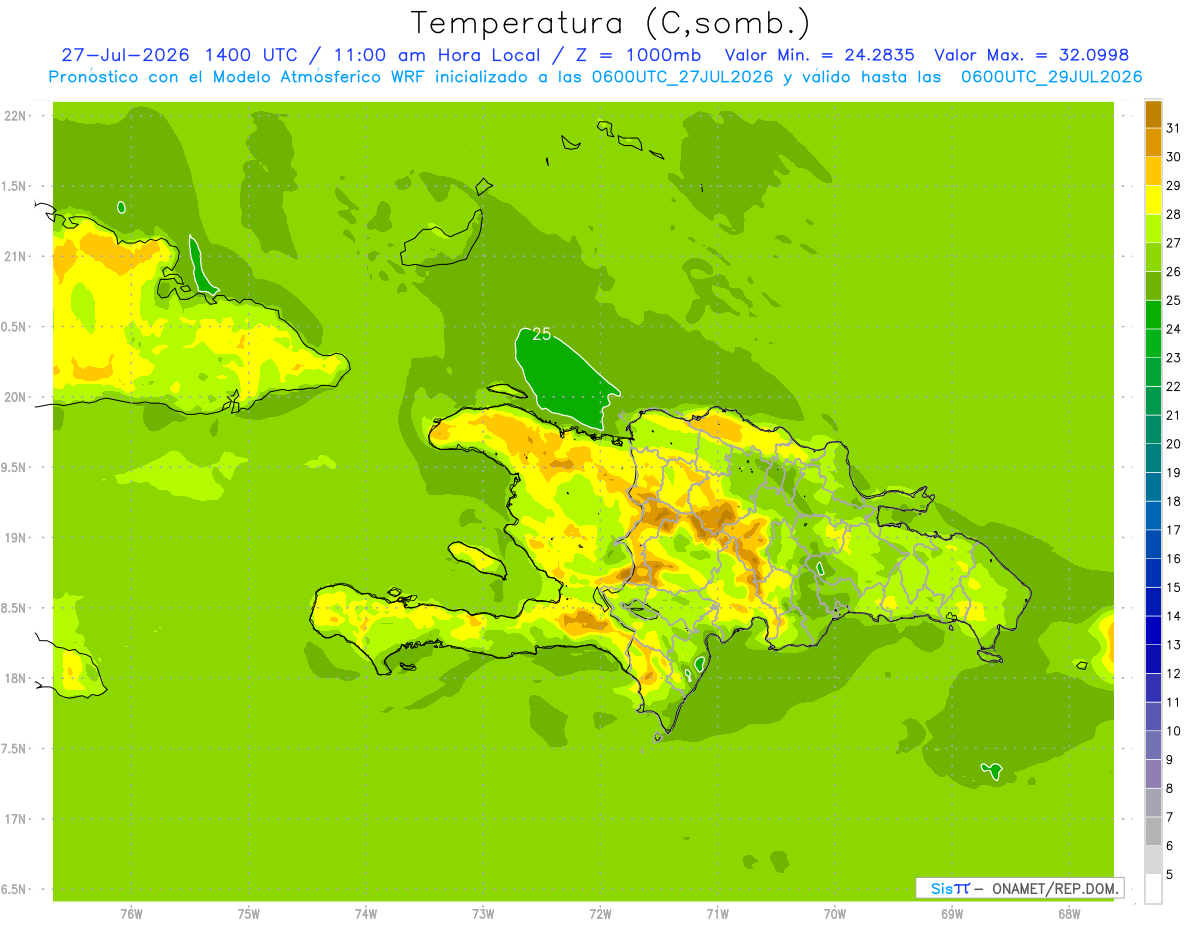
Task: Click the '20' value in color legend
Action: click(x=1173, y=444)
